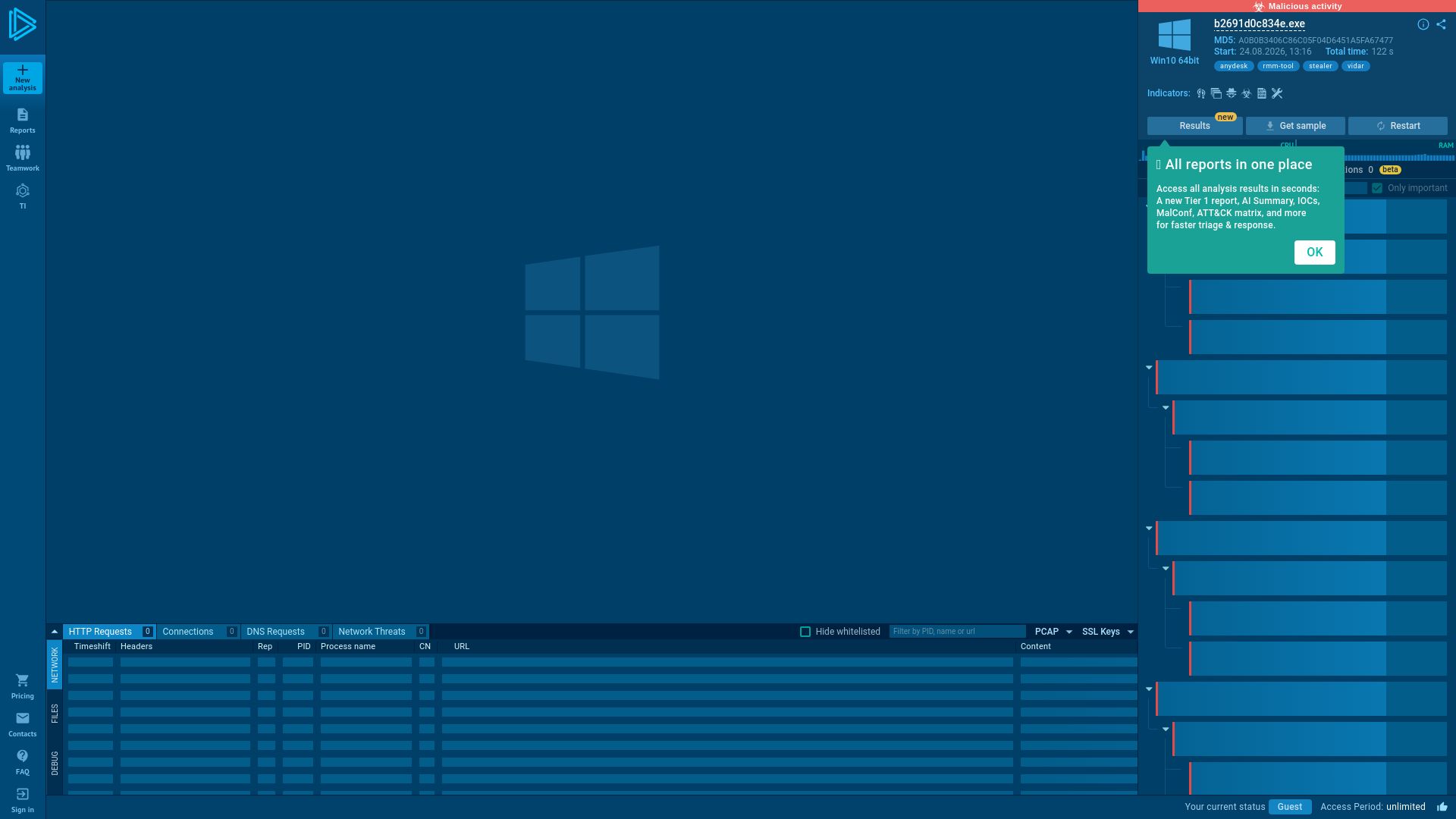Screen dimensions: 1456x819
Task: Click the stacked windows indicator icon
Action: point(1216,93)
